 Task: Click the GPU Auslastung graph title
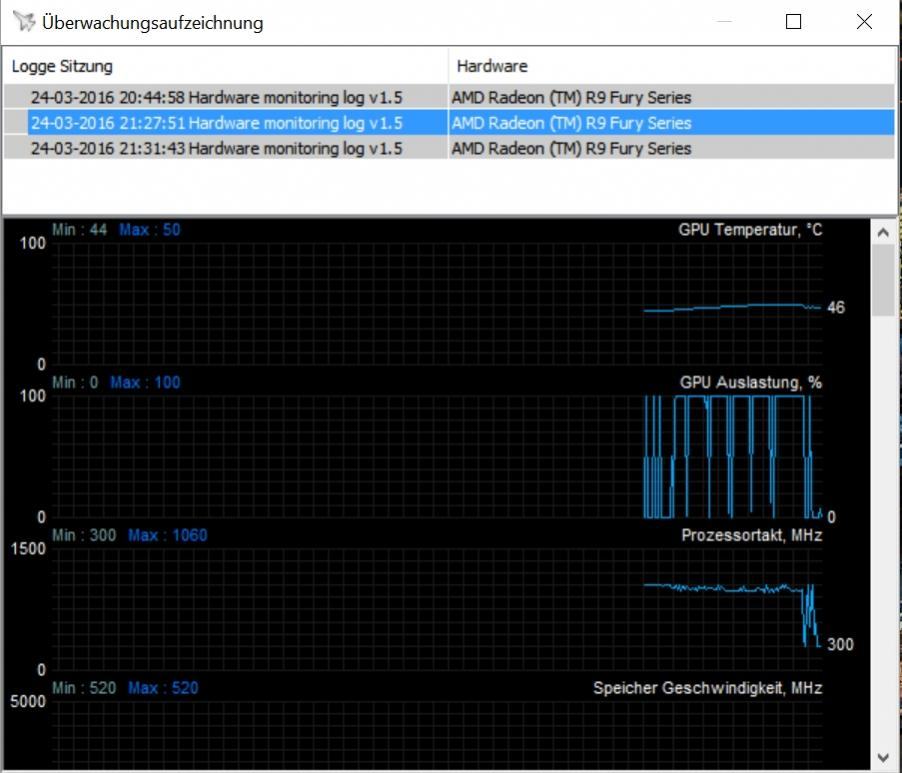[x=751, y=382]
